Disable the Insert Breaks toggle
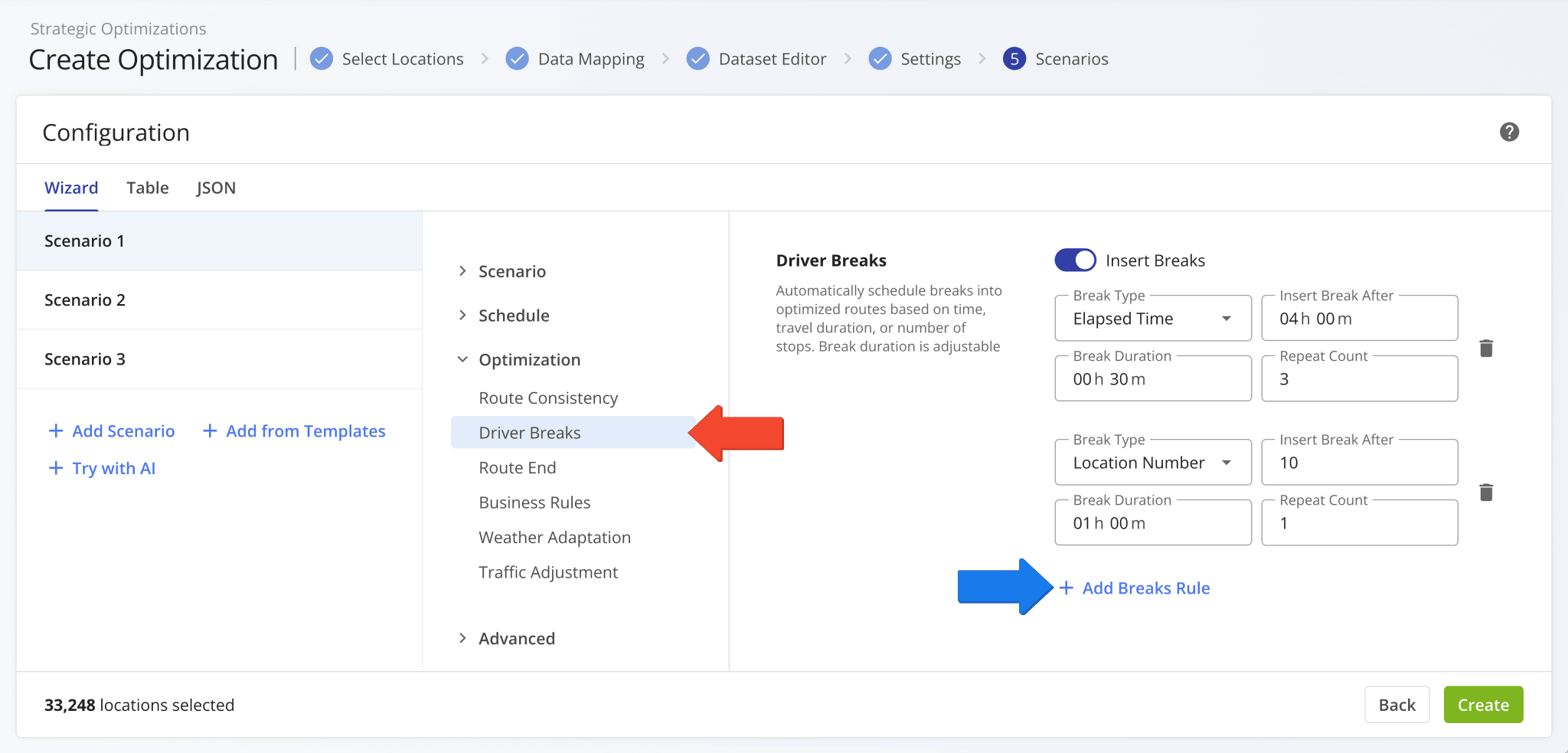The width and height of the screenshot is (1568, 753). (1075, 260)
